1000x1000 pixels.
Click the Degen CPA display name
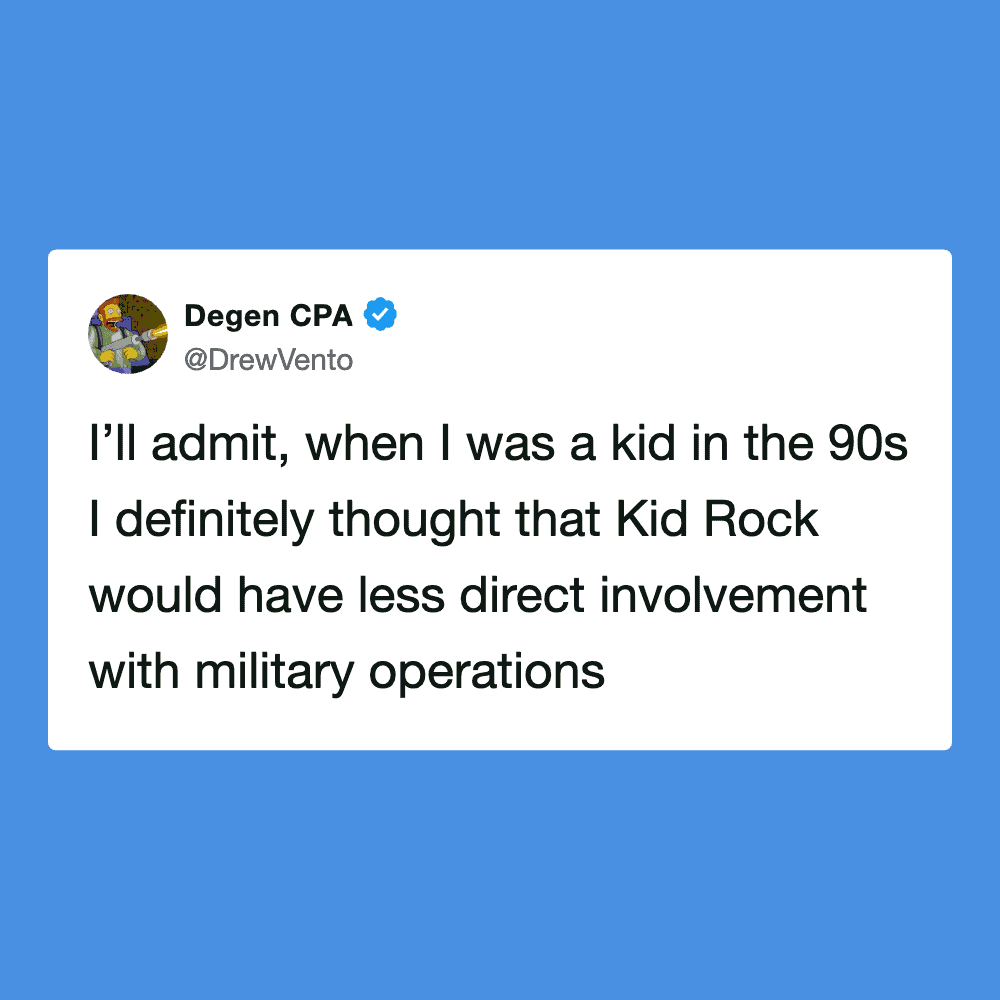(x=268, y=316)
